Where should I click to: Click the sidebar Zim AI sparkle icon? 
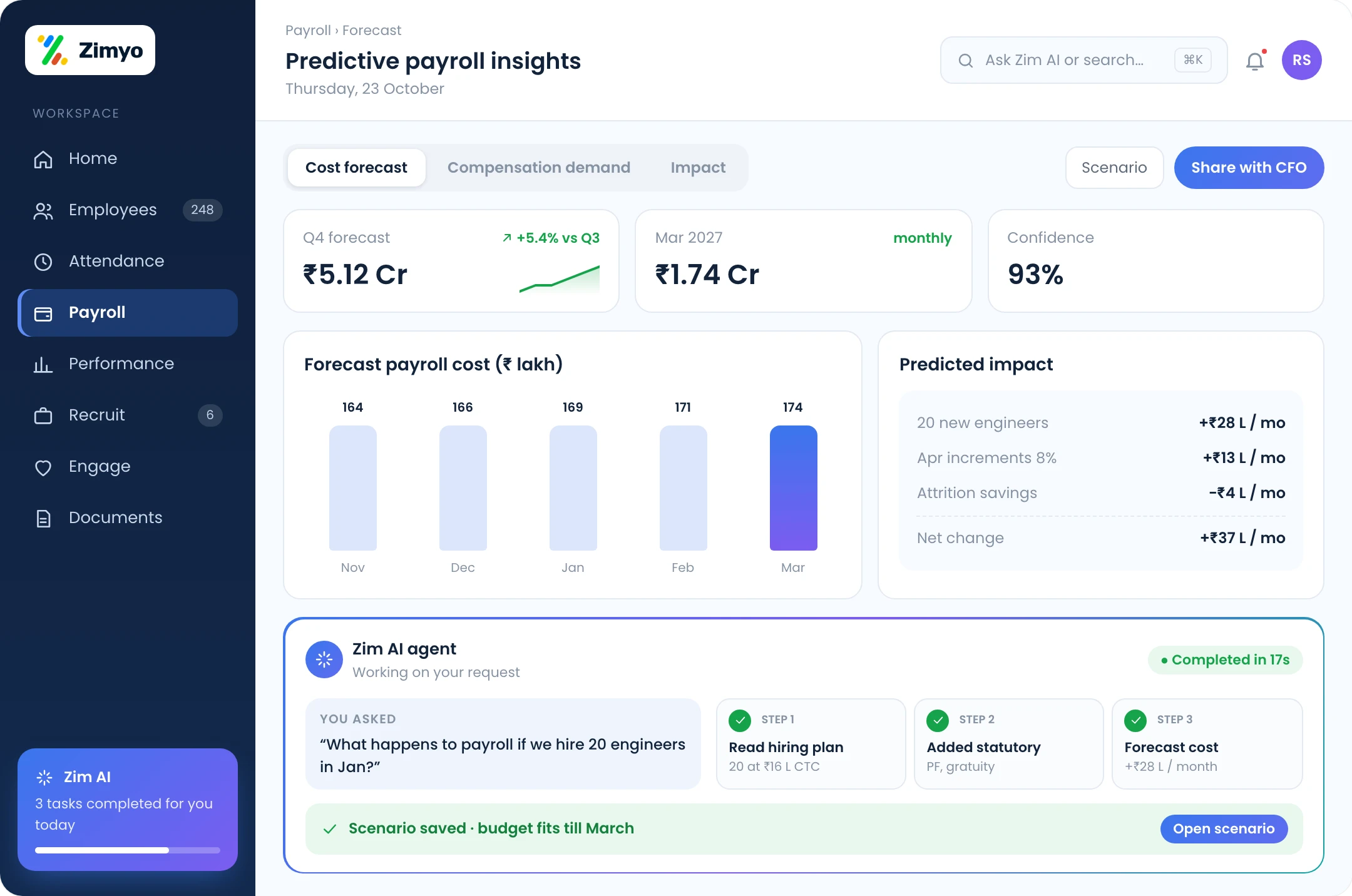44,777
